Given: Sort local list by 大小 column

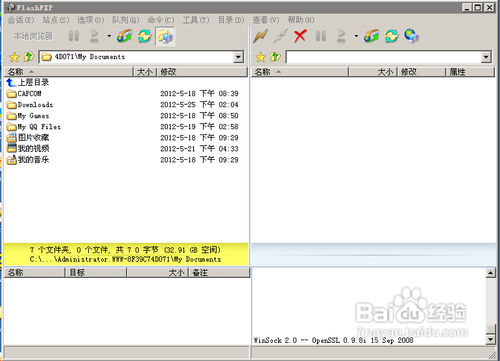Looking at the screenshot, I should coord(145,72).
